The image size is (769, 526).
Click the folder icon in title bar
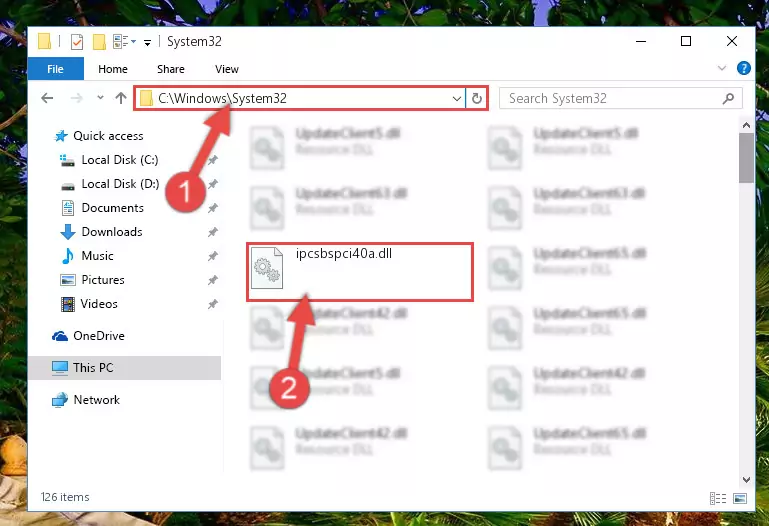(x=45, y=42)
